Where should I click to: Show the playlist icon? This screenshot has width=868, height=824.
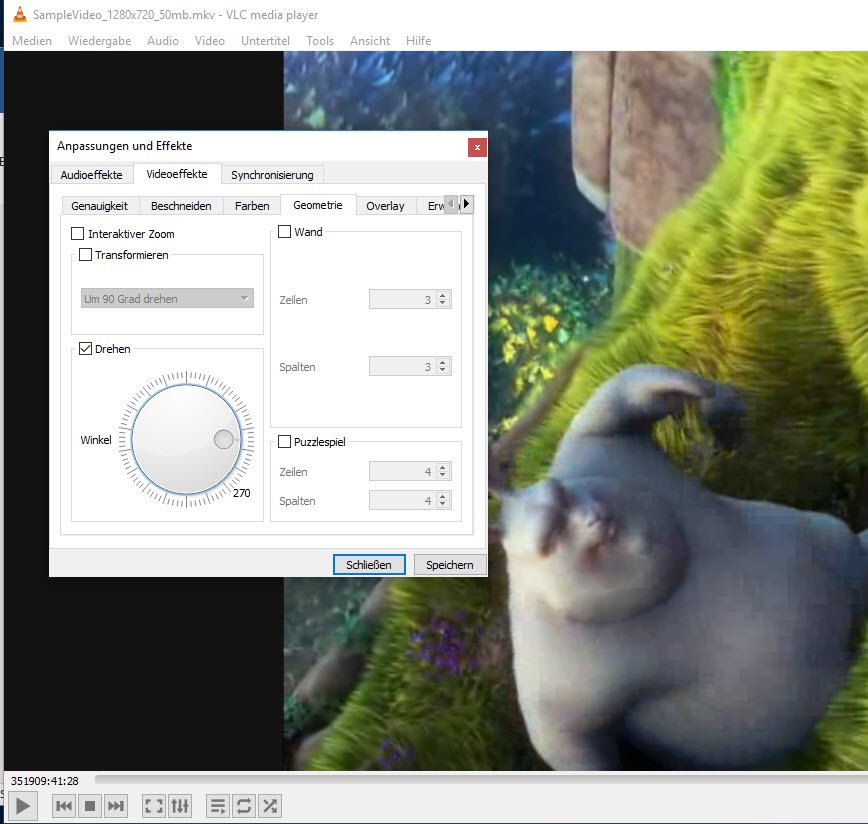pyautogui.click(x=218, y=806)
